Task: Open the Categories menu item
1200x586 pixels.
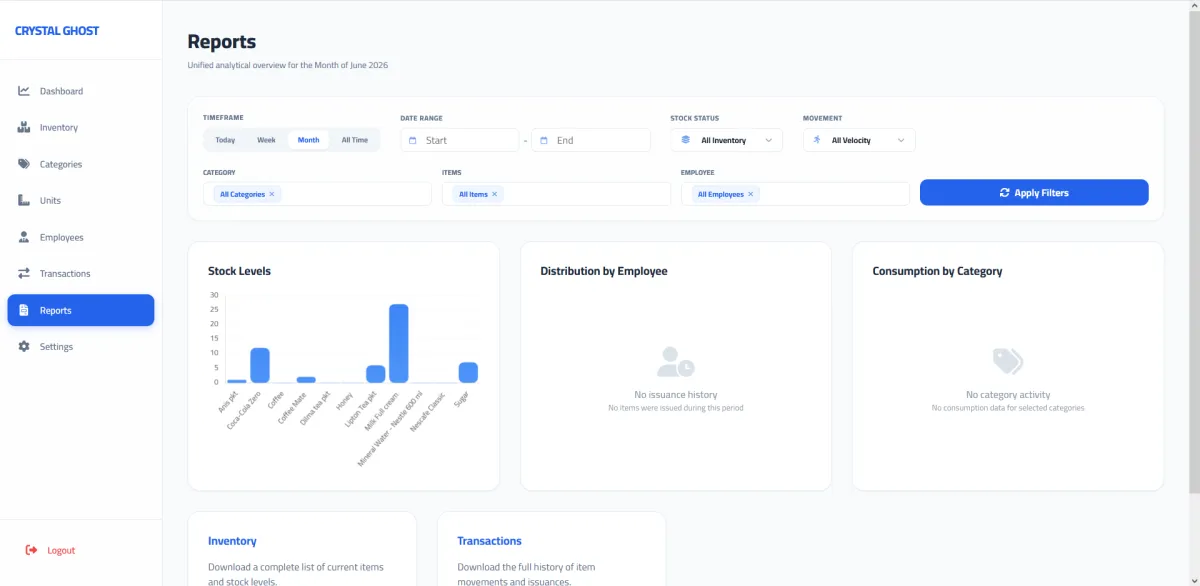Action: pos(81,164)
